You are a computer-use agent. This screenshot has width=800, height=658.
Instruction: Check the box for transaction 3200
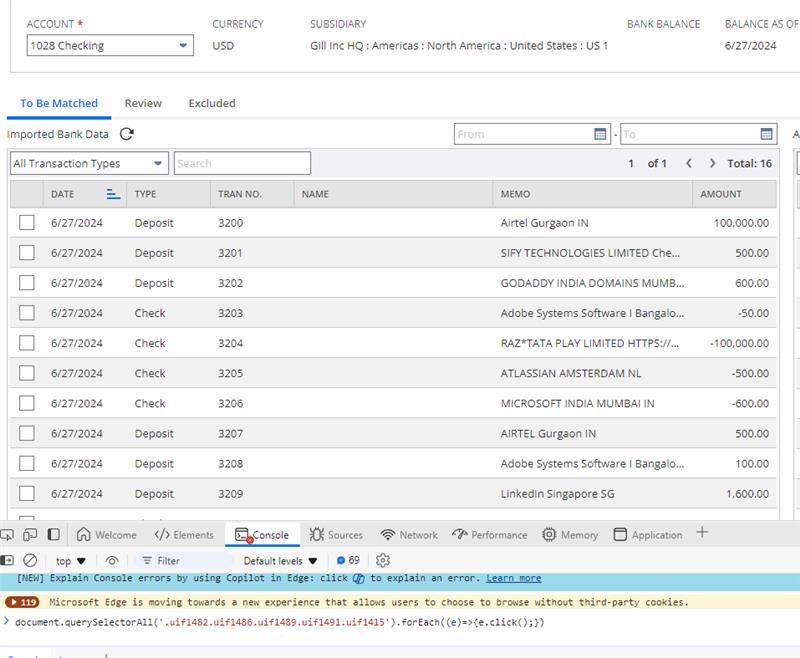point(27,223)
